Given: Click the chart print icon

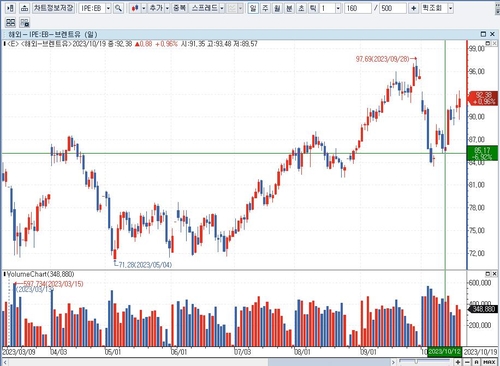Looking at the screenshot, I should [24, 8].
